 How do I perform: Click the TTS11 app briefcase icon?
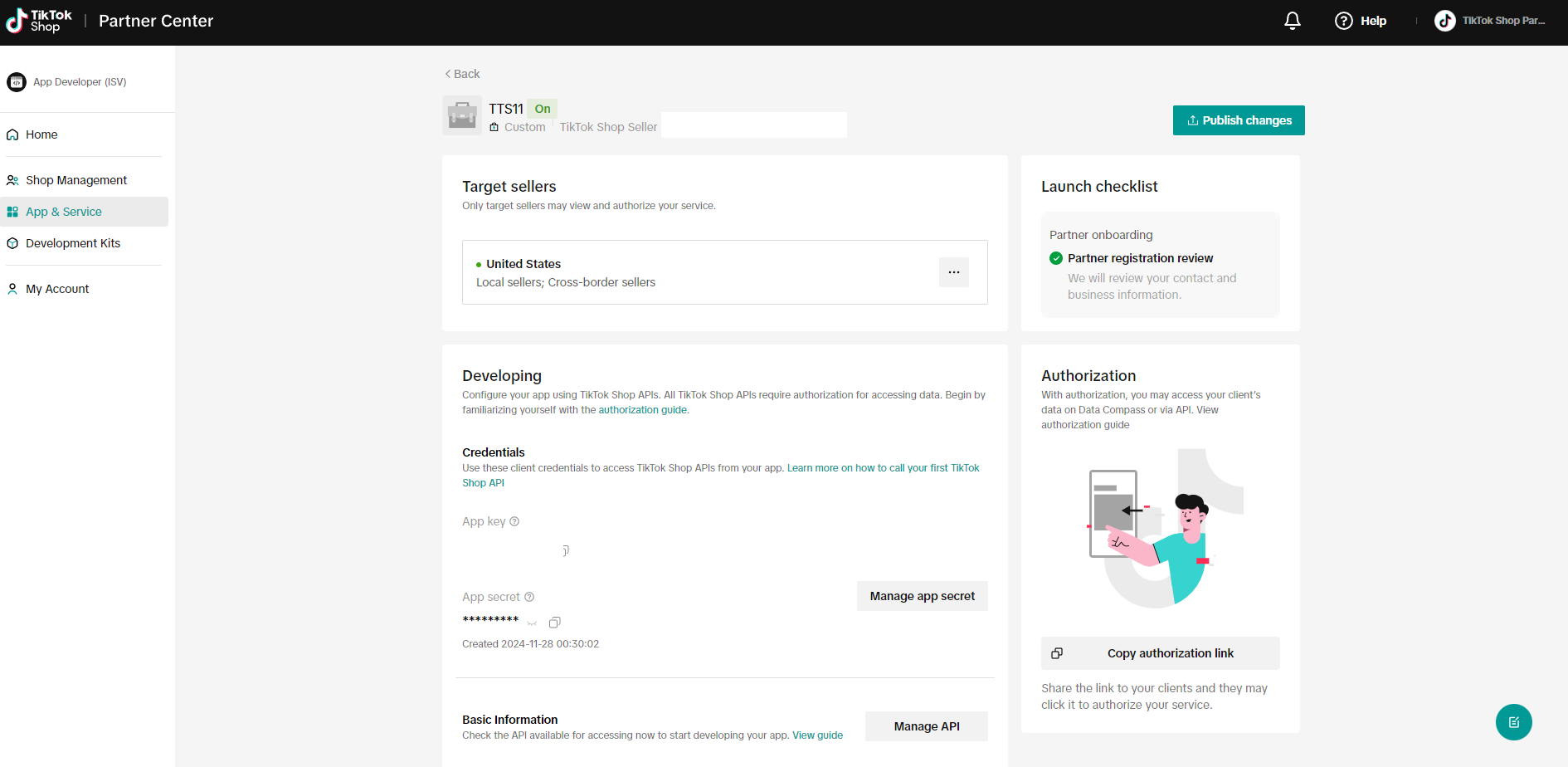tap(462, 115)
